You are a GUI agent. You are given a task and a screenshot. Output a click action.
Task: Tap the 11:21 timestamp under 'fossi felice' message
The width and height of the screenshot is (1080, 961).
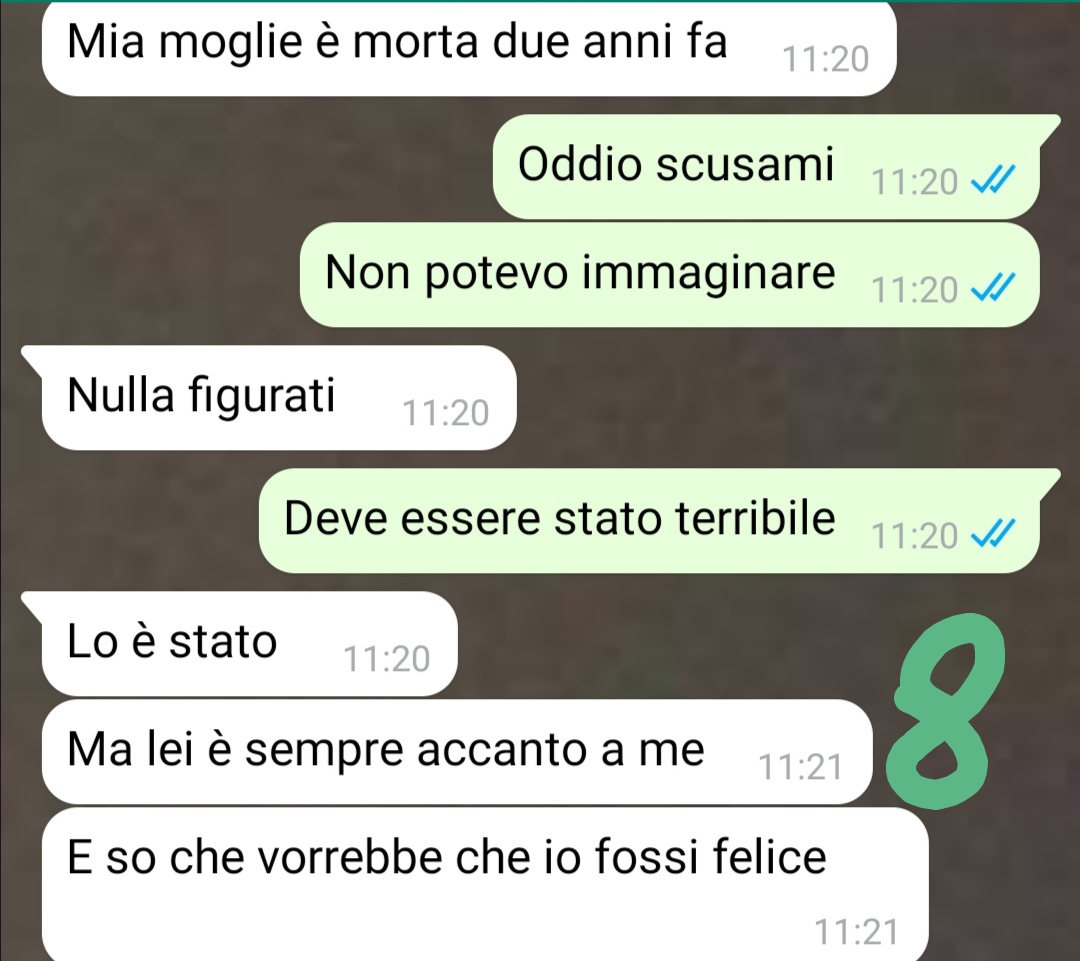tap(857, 932)
